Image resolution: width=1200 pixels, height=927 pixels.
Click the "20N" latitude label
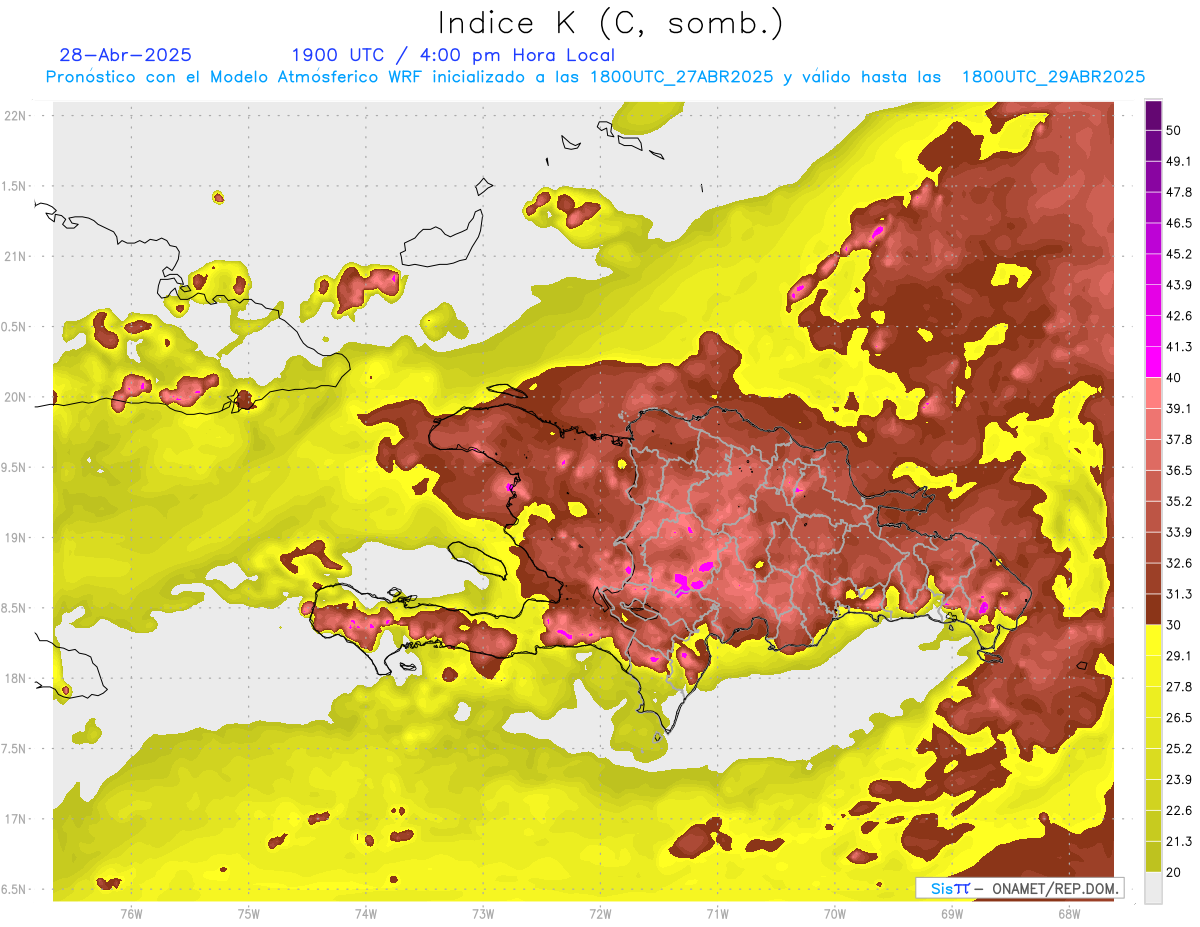click(17, 397)
